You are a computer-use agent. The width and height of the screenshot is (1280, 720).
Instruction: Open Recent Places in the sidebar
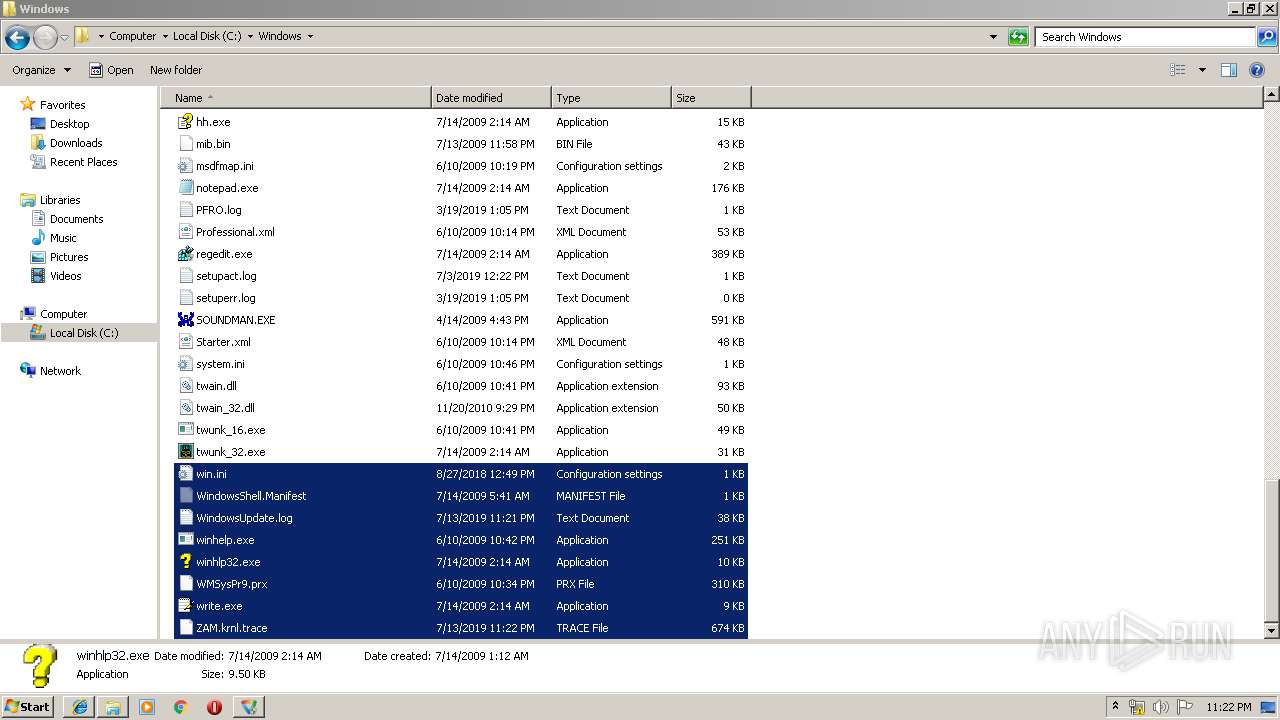tap(83, 162)
